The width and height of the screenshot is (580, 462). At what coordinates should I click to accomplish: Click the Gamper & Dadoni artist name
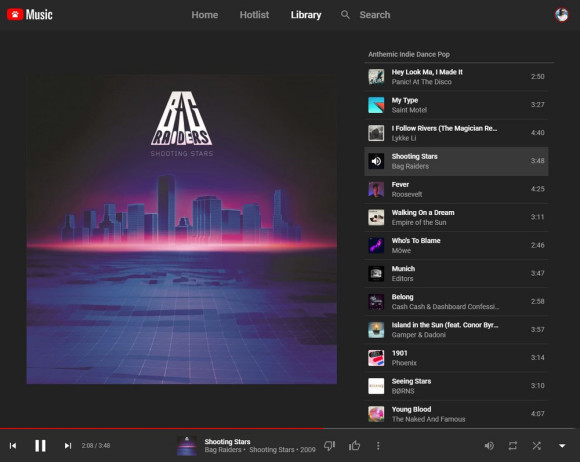(x=418, y=335)
